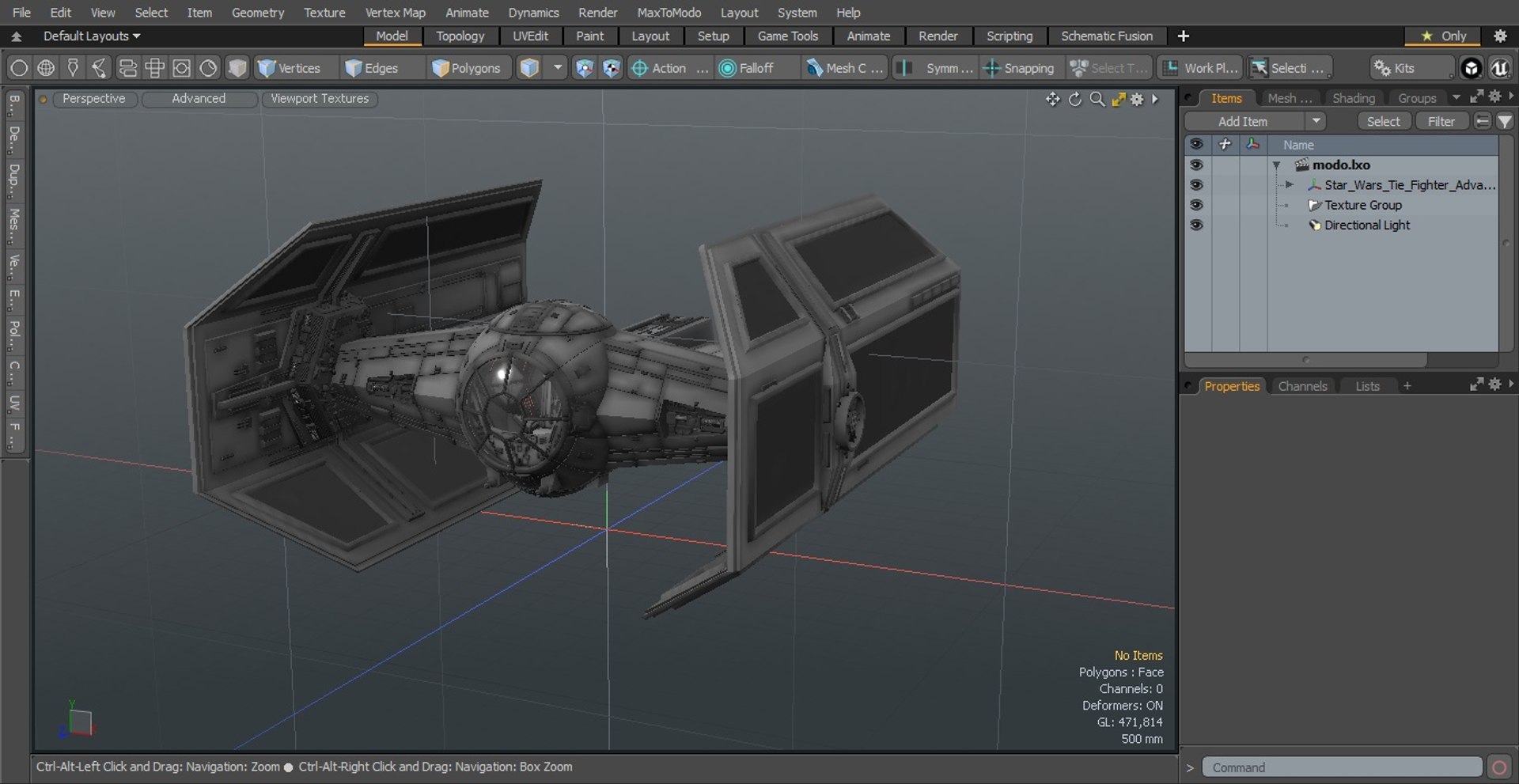Click the globe mesh tool icon
This screenshot has width=1519, height=784.
[x=46, y=68]
